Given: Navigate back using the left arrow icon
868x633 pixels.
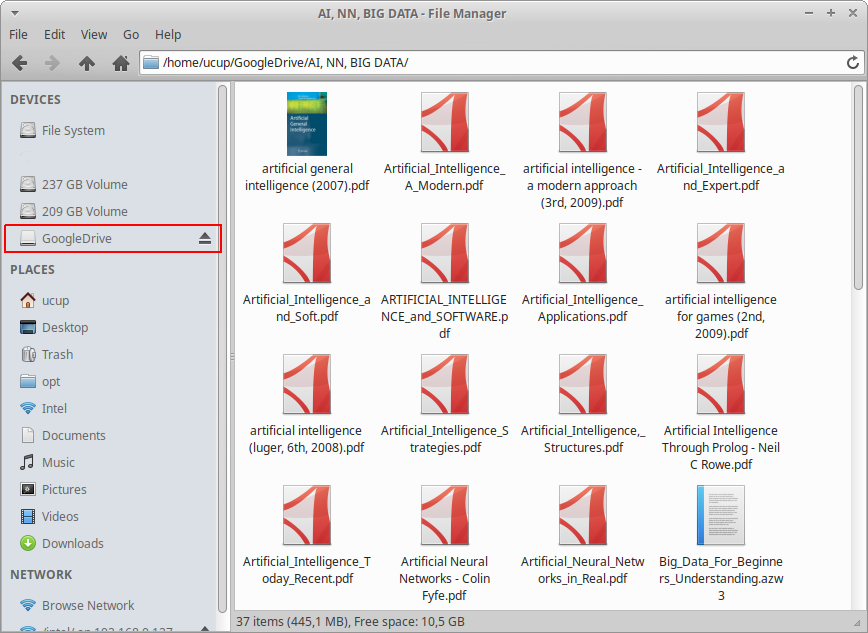Looking at the screenshot, I should (18, 62).
